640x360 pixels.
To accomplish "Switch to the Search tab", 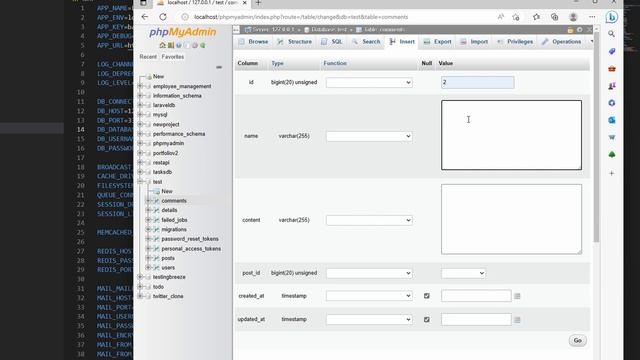I will pyautogui.click(x=366, y=42).
